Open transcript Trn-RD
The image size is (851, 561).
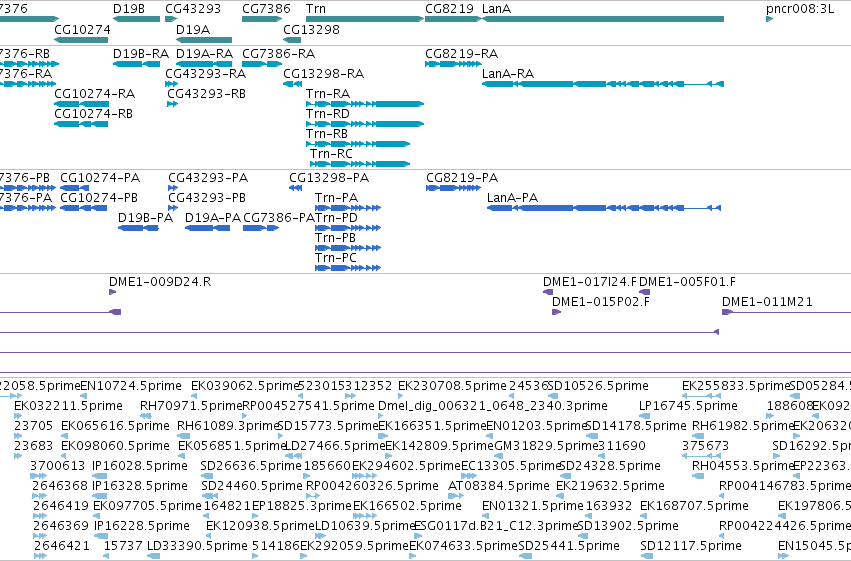[328, 114]
